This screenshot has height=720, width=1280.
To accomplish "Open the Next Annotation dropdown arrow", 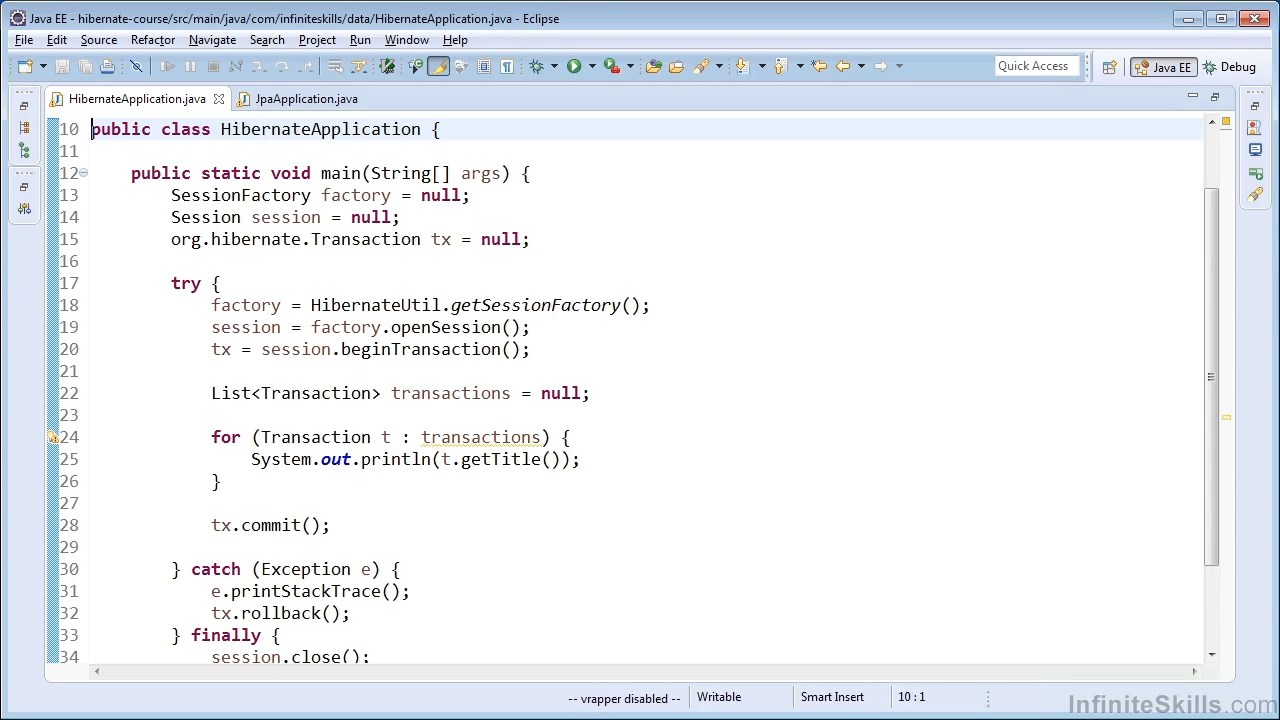I will [762, 66].
